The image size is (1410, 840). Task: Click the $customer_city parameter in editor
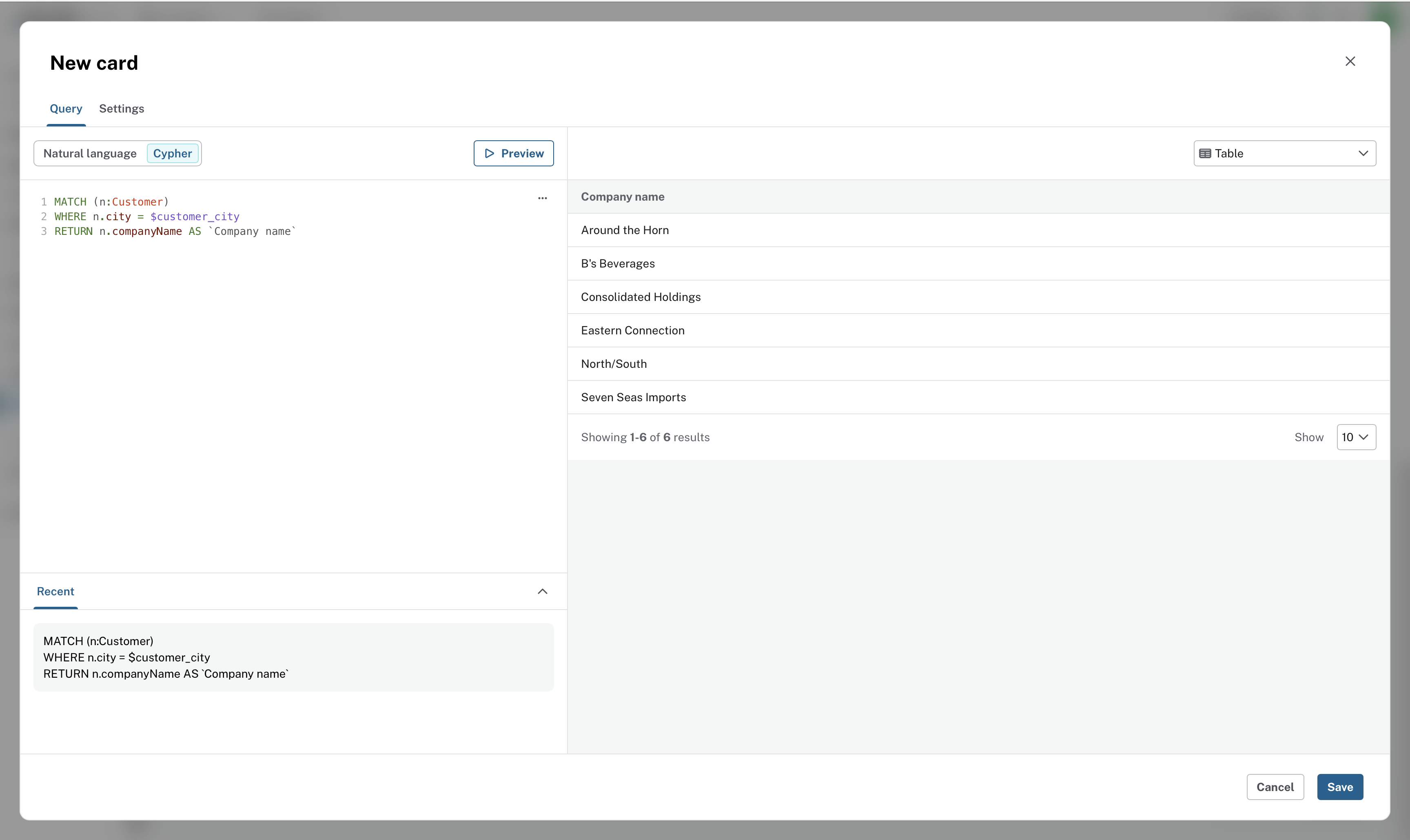coord(195,217)
